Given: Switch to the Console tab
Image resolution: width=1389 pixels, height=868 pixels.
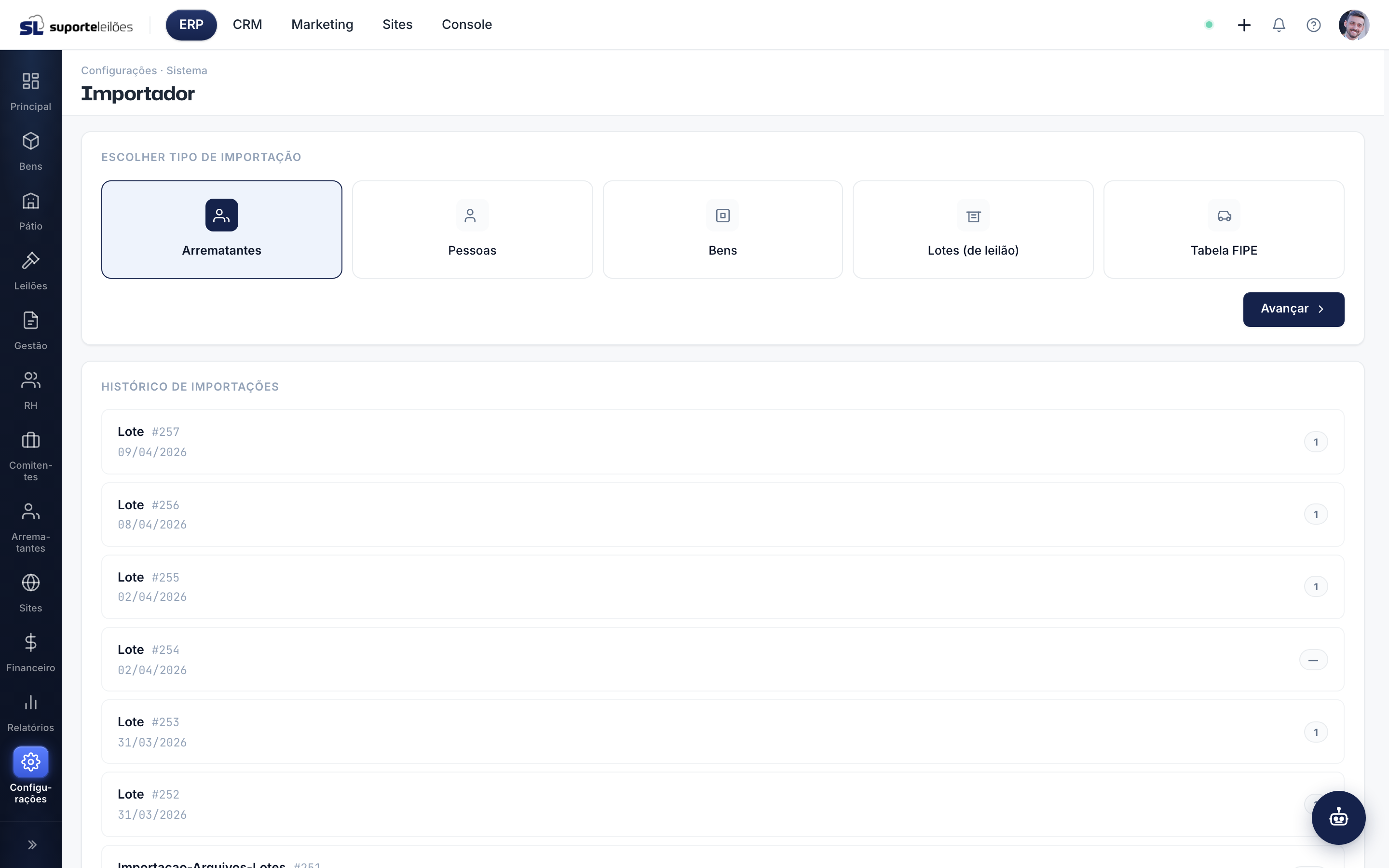Looking at the screenshot, I should click(x=467, y=25).
